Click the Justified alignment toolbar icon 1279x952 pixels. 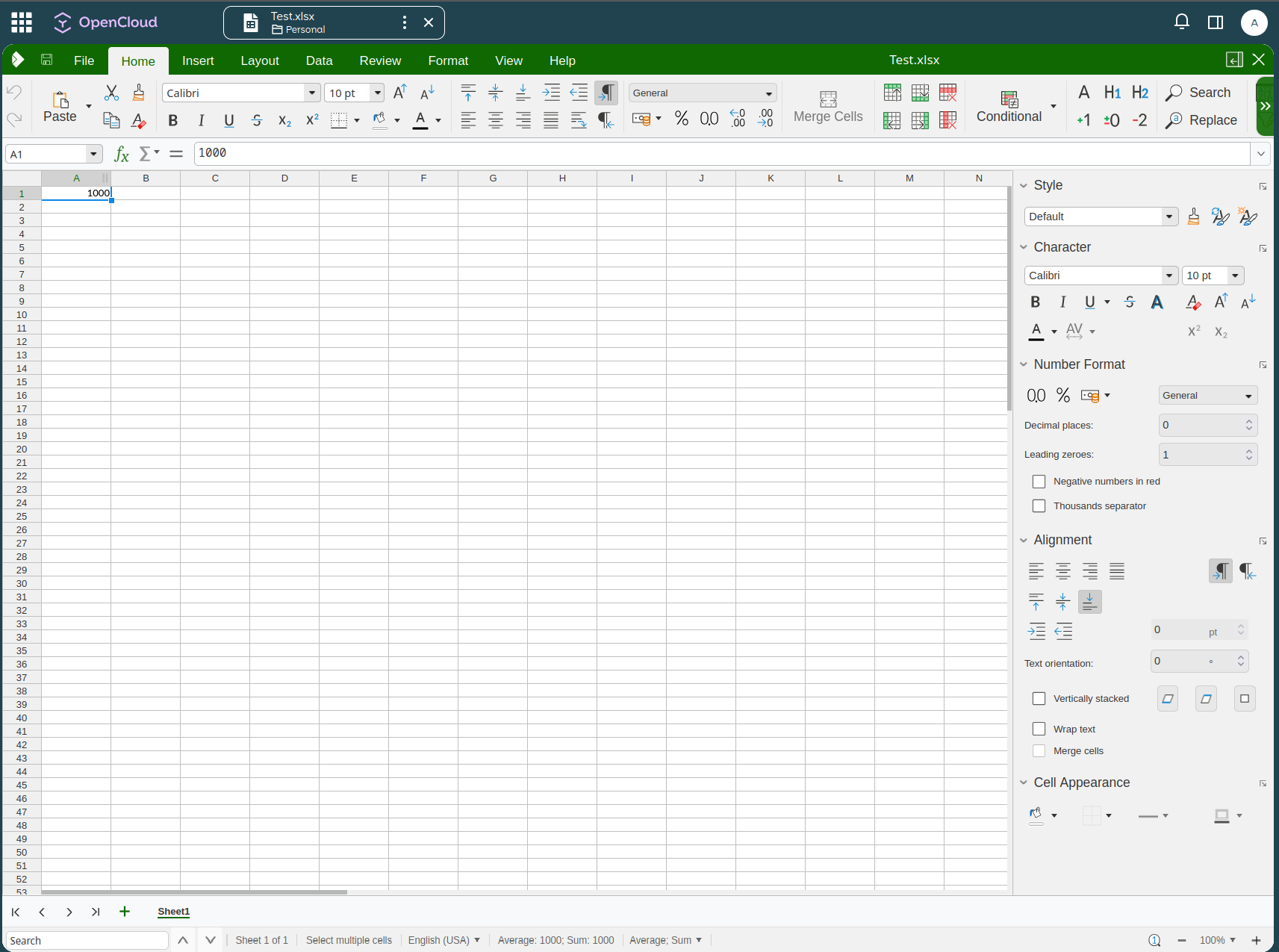tap(551, 120)
